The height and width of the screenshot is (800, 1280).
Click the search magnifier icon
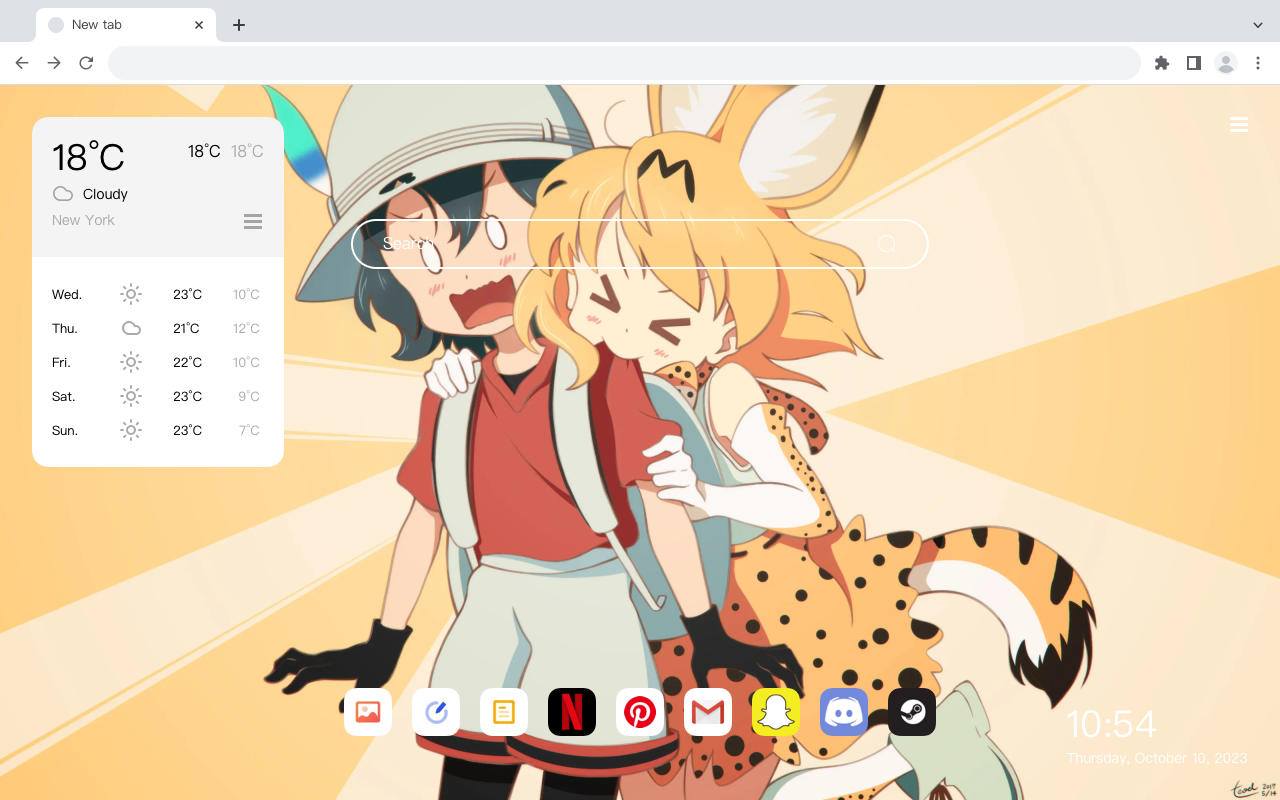887,244
